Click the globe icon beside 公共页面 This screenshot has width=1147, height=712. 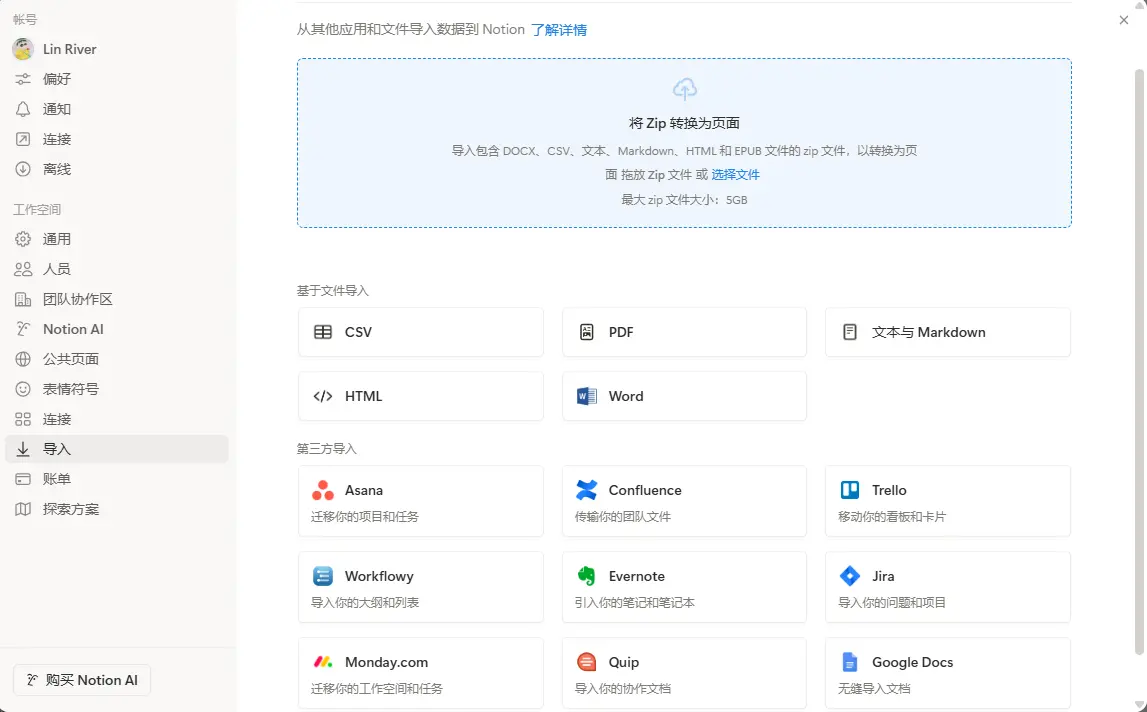click(23, 359)
